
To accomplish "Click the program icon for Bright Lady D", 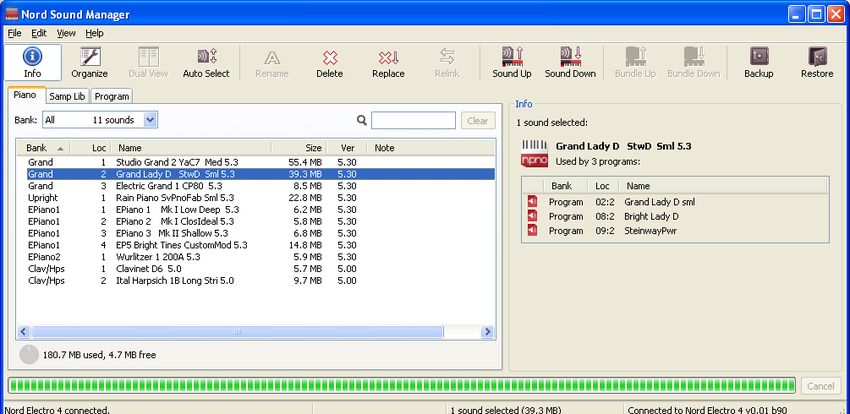I will click(532, 216).
